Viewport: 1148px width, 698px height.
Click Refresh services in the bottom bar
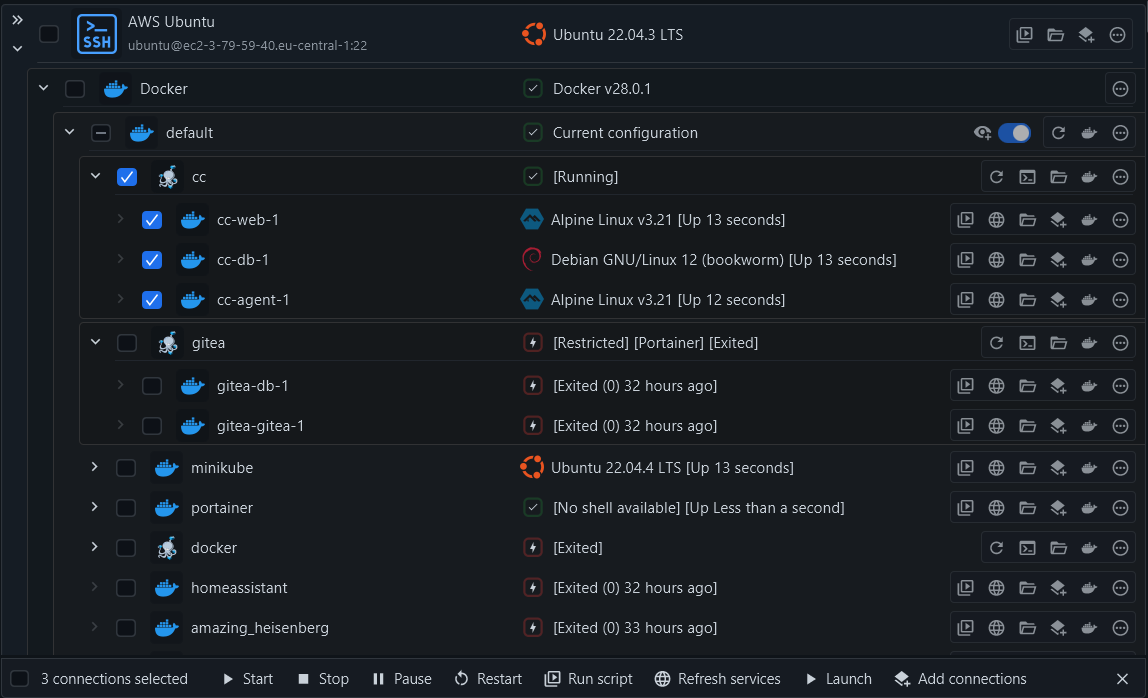[x=718, y=679]
